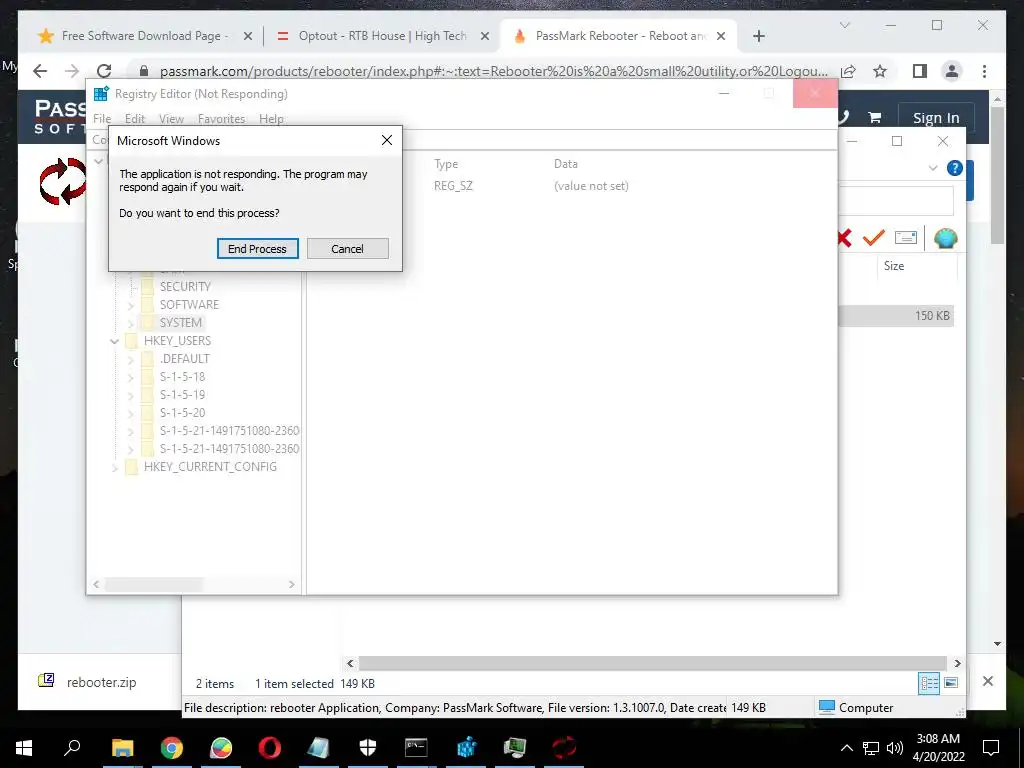Close the Microsoft Windows dialog with X
Viewport: 1024px width, 768px height.
(387, 140)
